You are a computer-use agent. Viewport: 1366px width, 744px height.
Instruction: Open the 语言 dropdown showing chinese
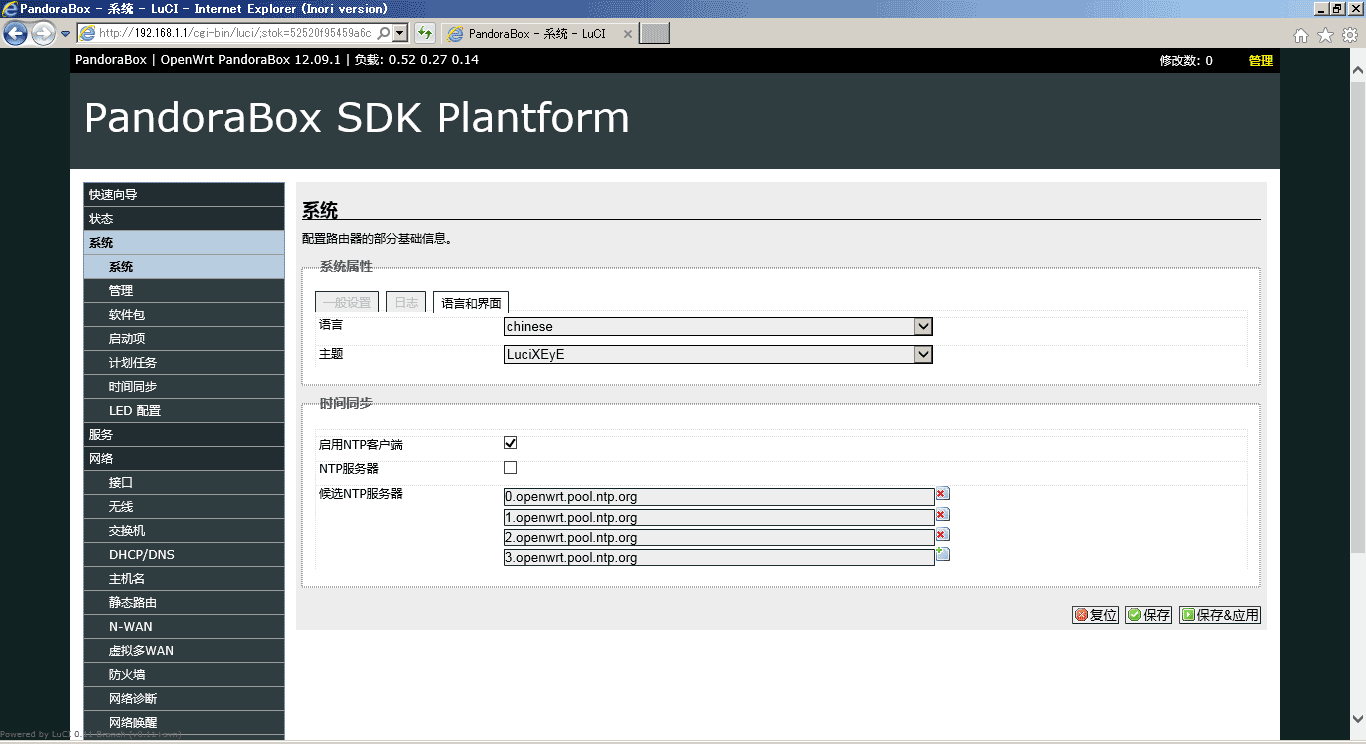point(718,326)
